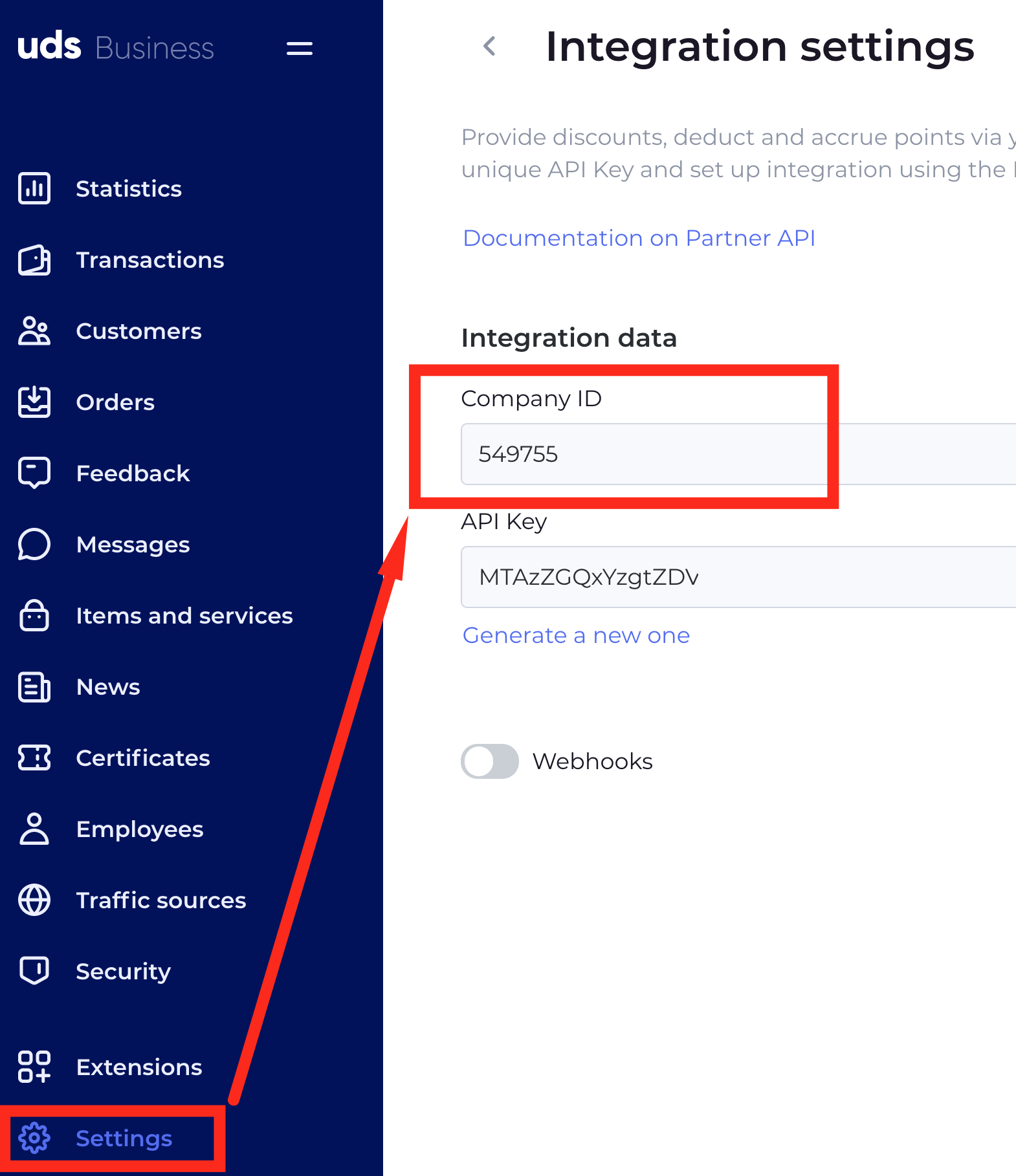
Task: Click the Security shield icon
Action: 34,970
